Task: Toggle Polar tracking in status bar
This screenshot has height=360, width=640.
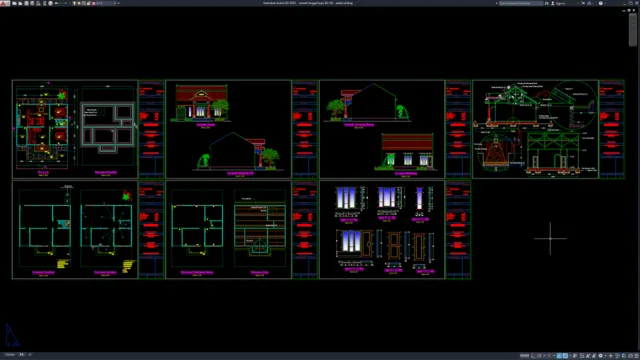Action: [539, 356]
